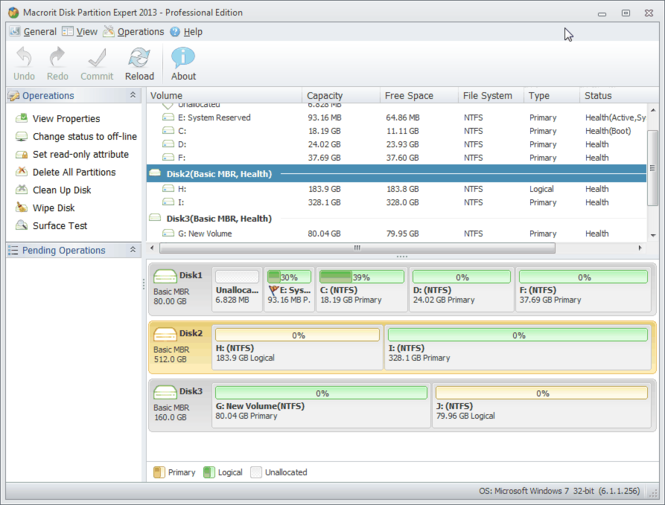The height and width of the screenshot is (505, 665).
Task: Click the Change status to off-line icon
Action: [21, 136]
